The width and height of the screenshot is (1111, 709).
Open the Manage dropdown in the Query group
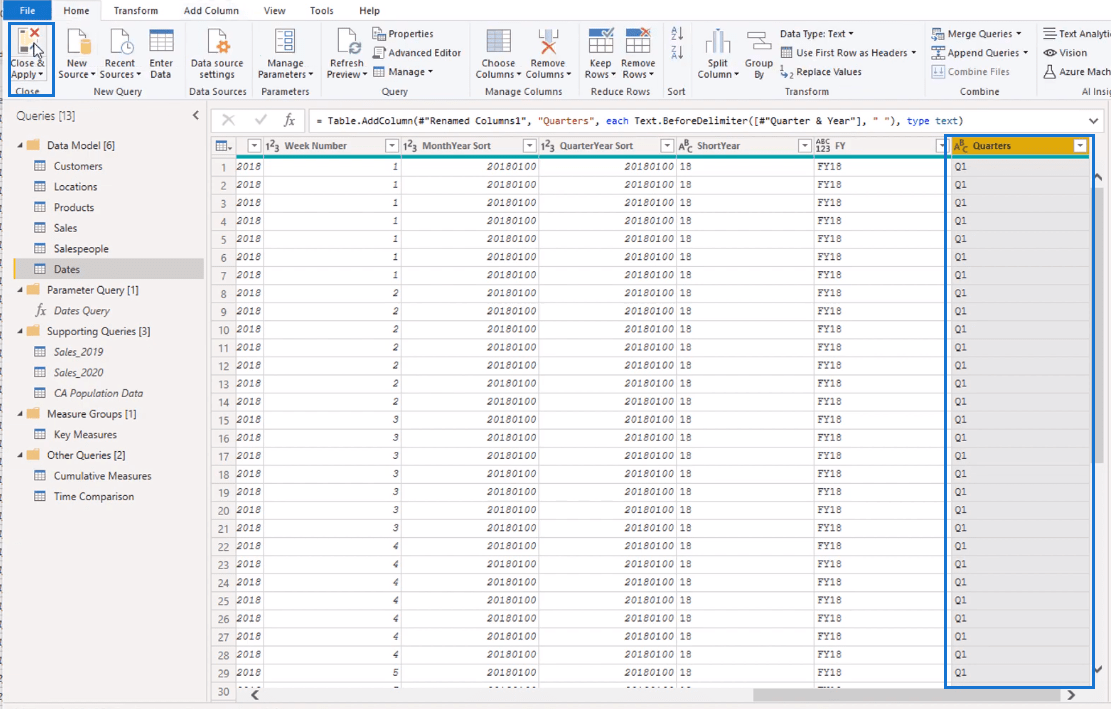point(402,72)
